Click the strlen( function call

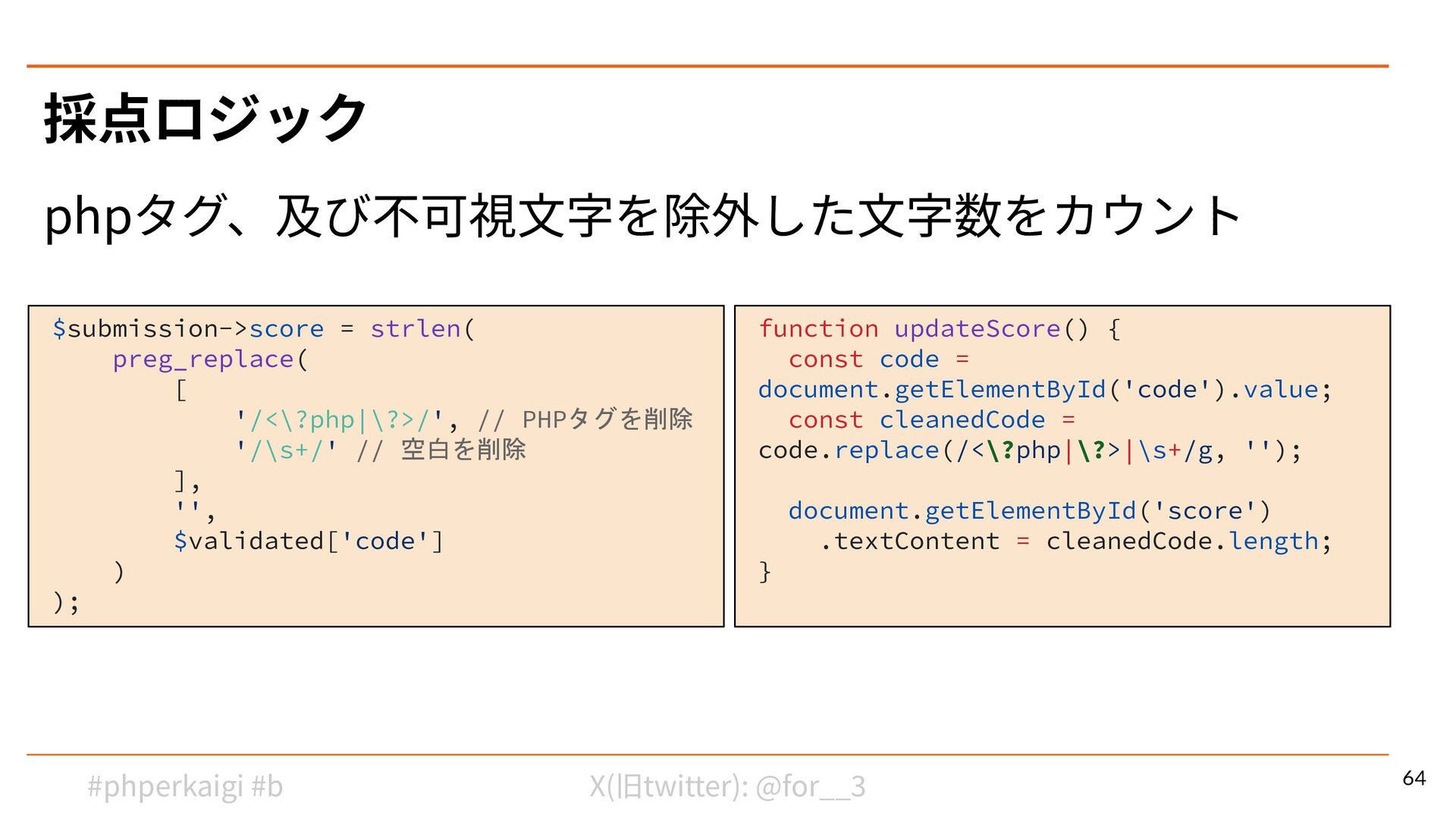pyautogui.click(x=422, y=329)
